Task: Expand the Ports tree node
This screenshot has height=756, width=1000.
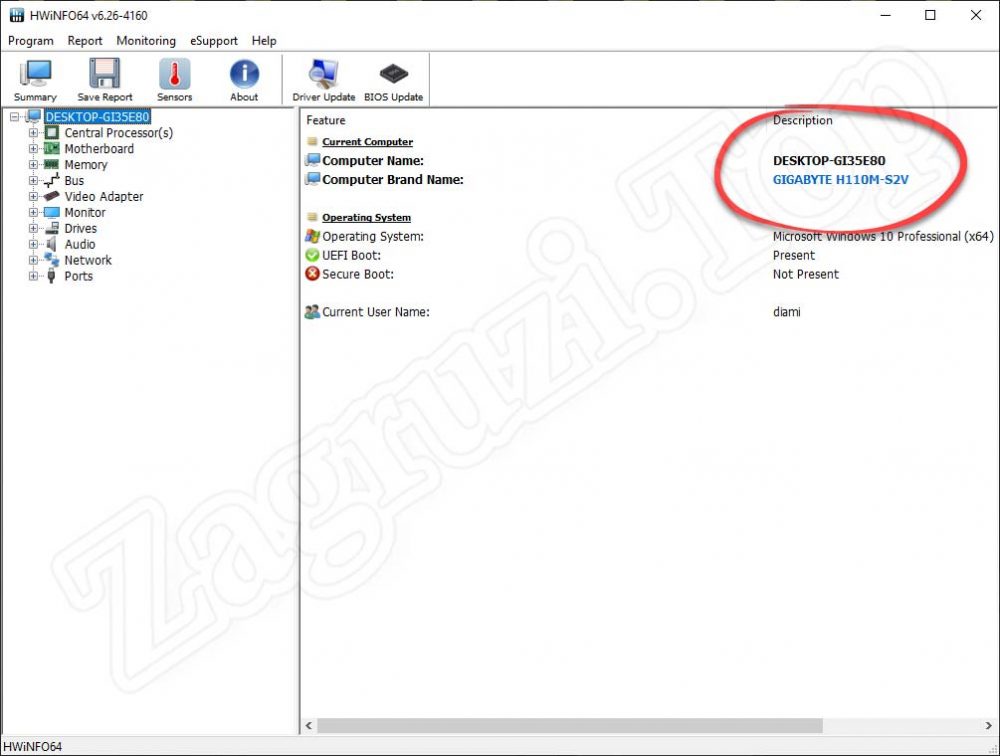Action: [x=33, y=276]
